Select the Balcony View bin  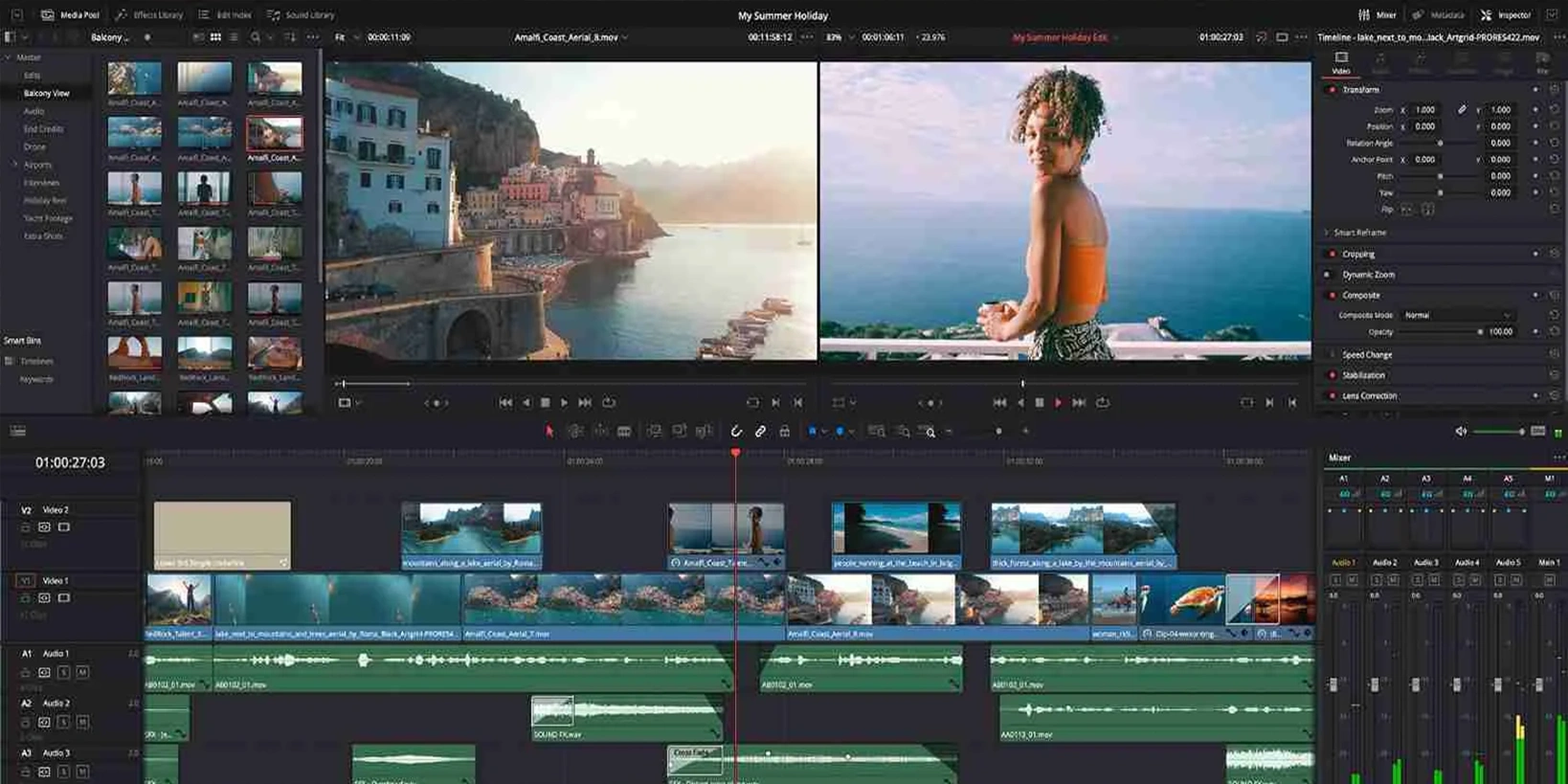click(46, 94)
